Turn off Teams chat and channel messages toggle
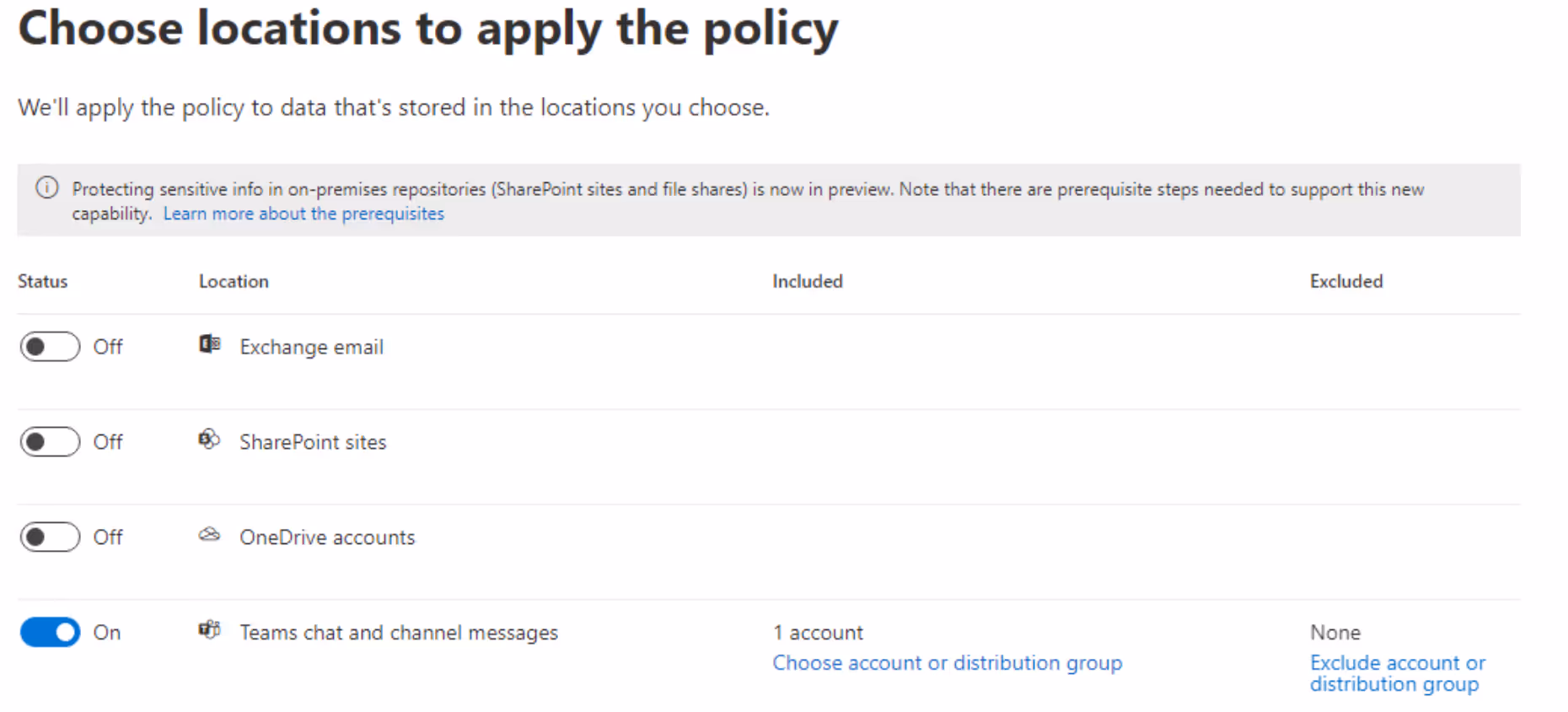The width and height of the screenshot is (1568, 712). (51, 633)
